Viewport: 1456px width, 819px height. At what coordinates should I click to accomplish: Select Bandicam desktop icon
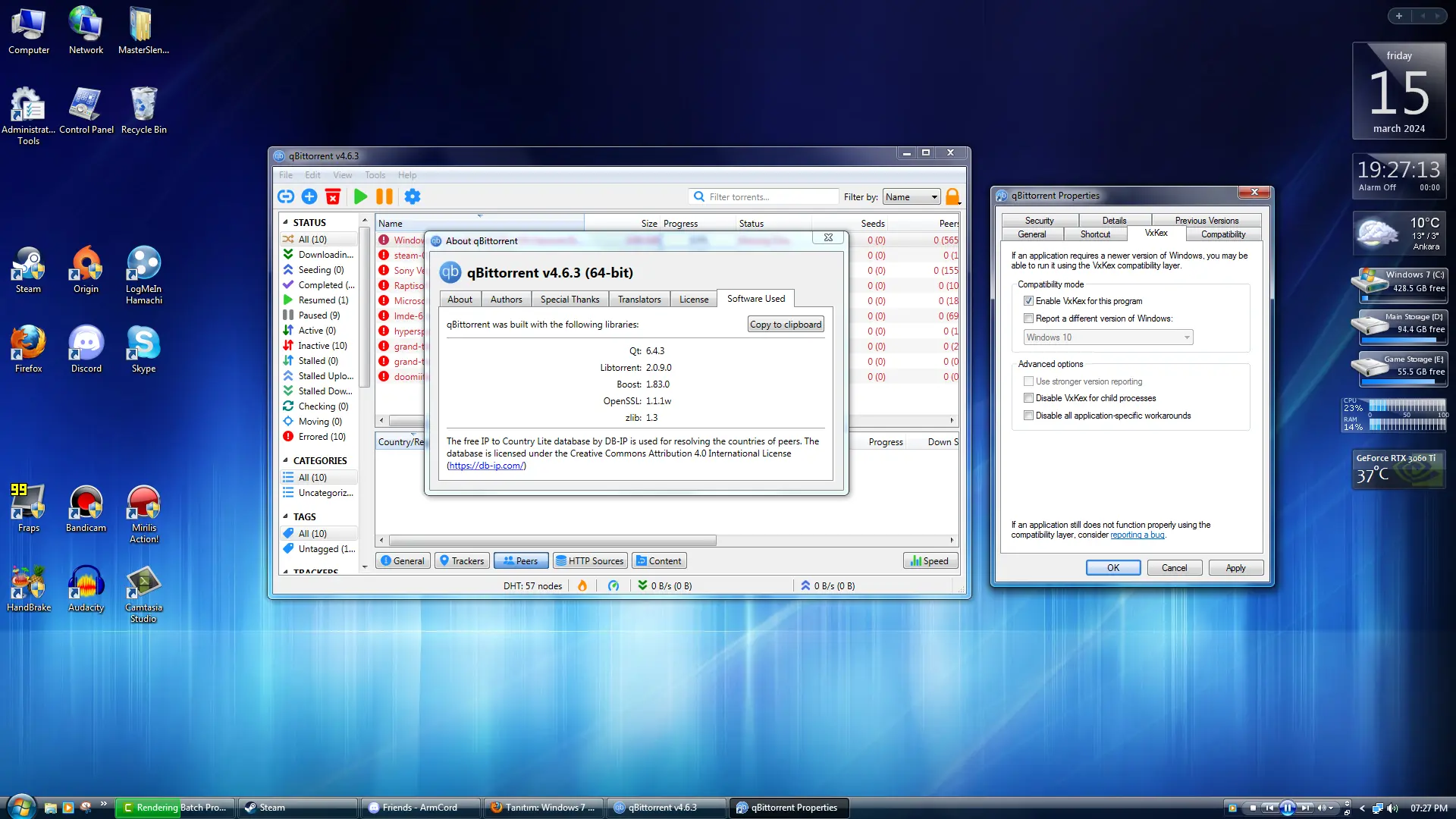coord(86,509)
